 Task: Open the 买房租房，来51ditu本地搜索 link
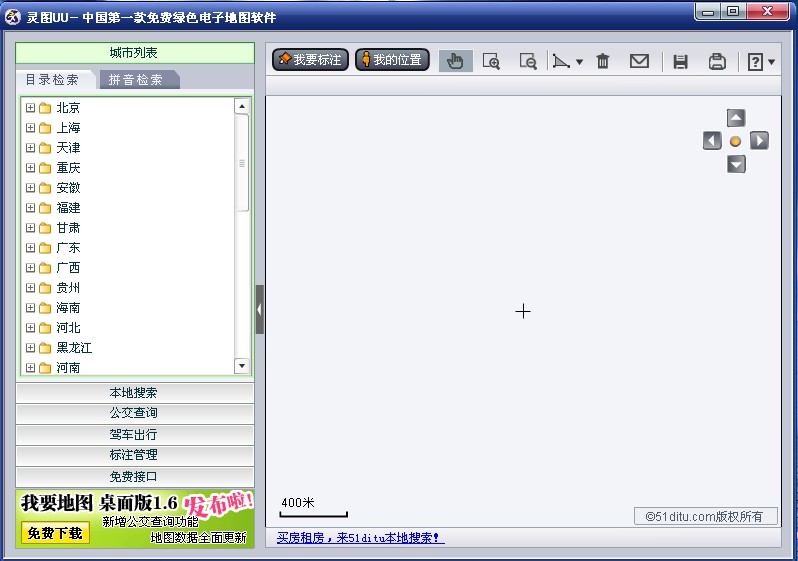pos(360,538)
